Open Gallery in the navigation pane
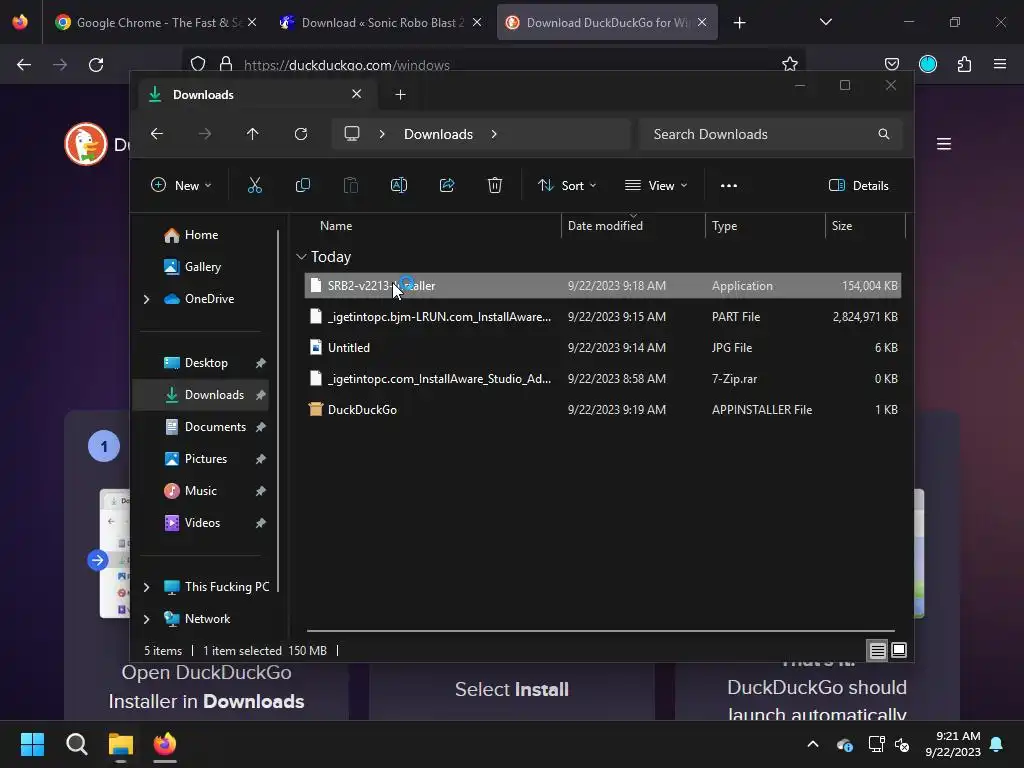 (x=202, y=267)
